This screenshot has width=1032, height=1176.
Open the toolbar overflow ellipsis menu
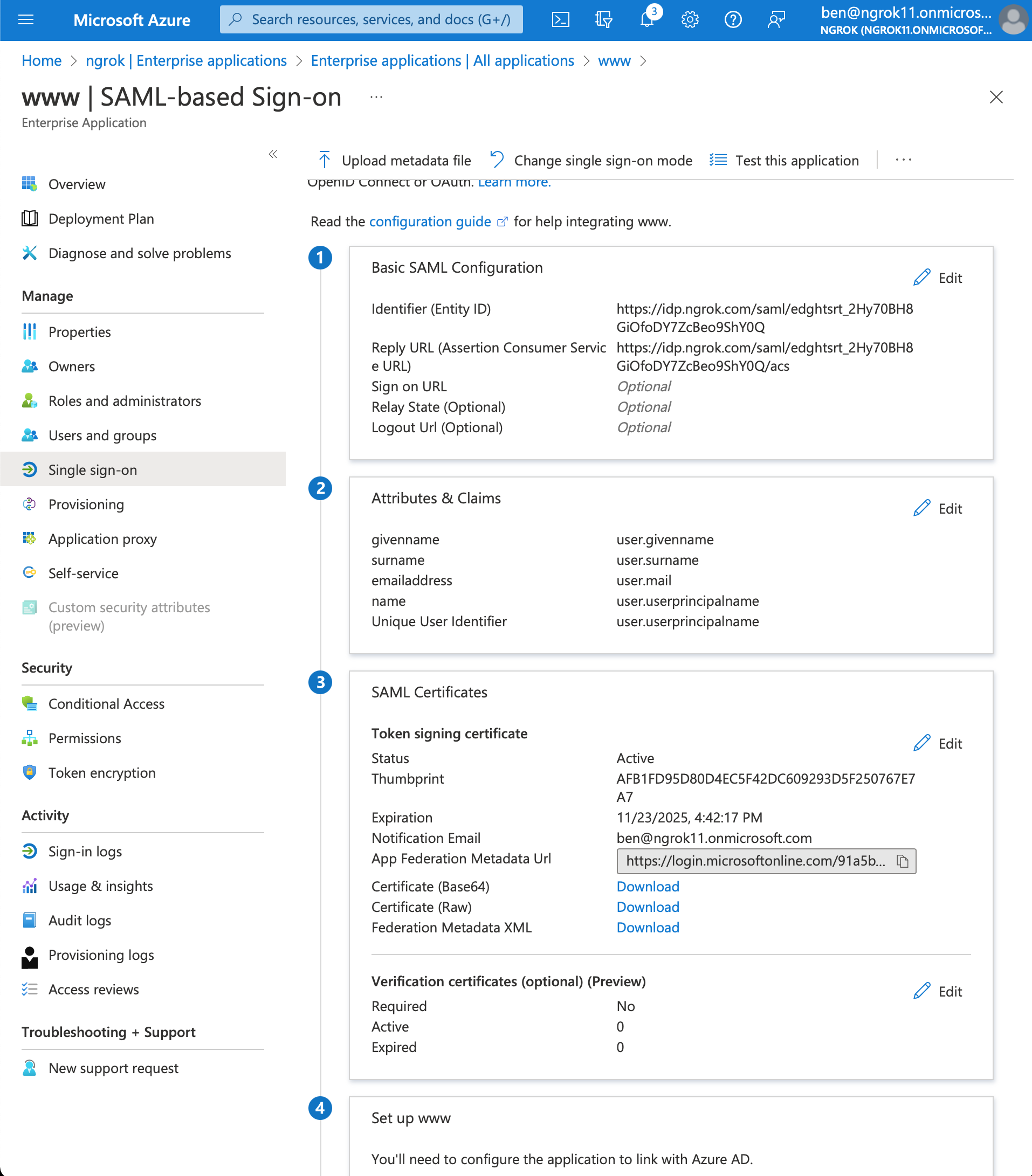[903, 160]
